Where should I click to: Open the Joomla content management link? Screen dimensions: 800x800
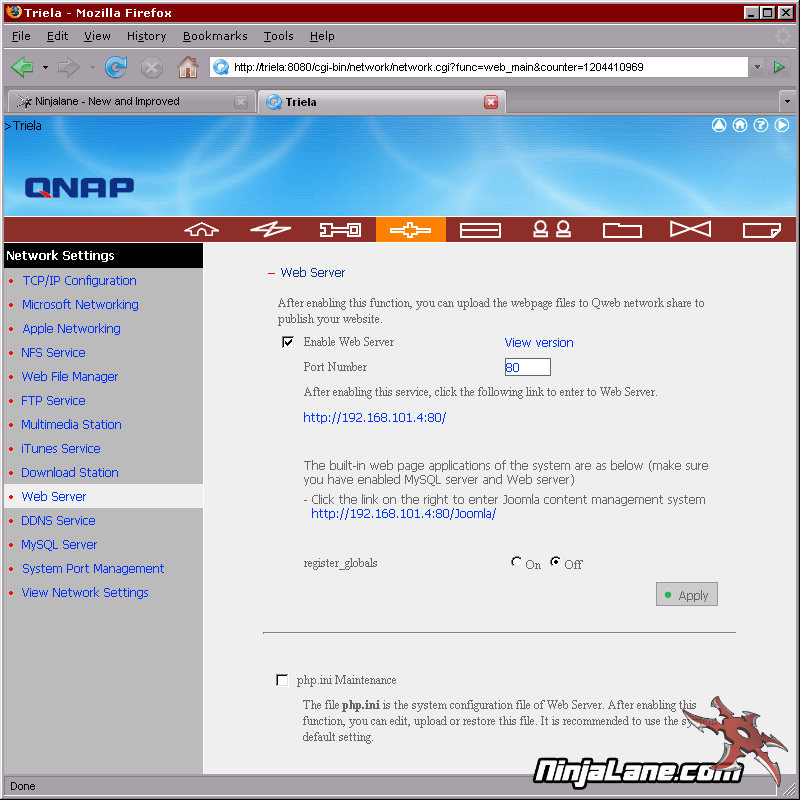click(403, 514)
